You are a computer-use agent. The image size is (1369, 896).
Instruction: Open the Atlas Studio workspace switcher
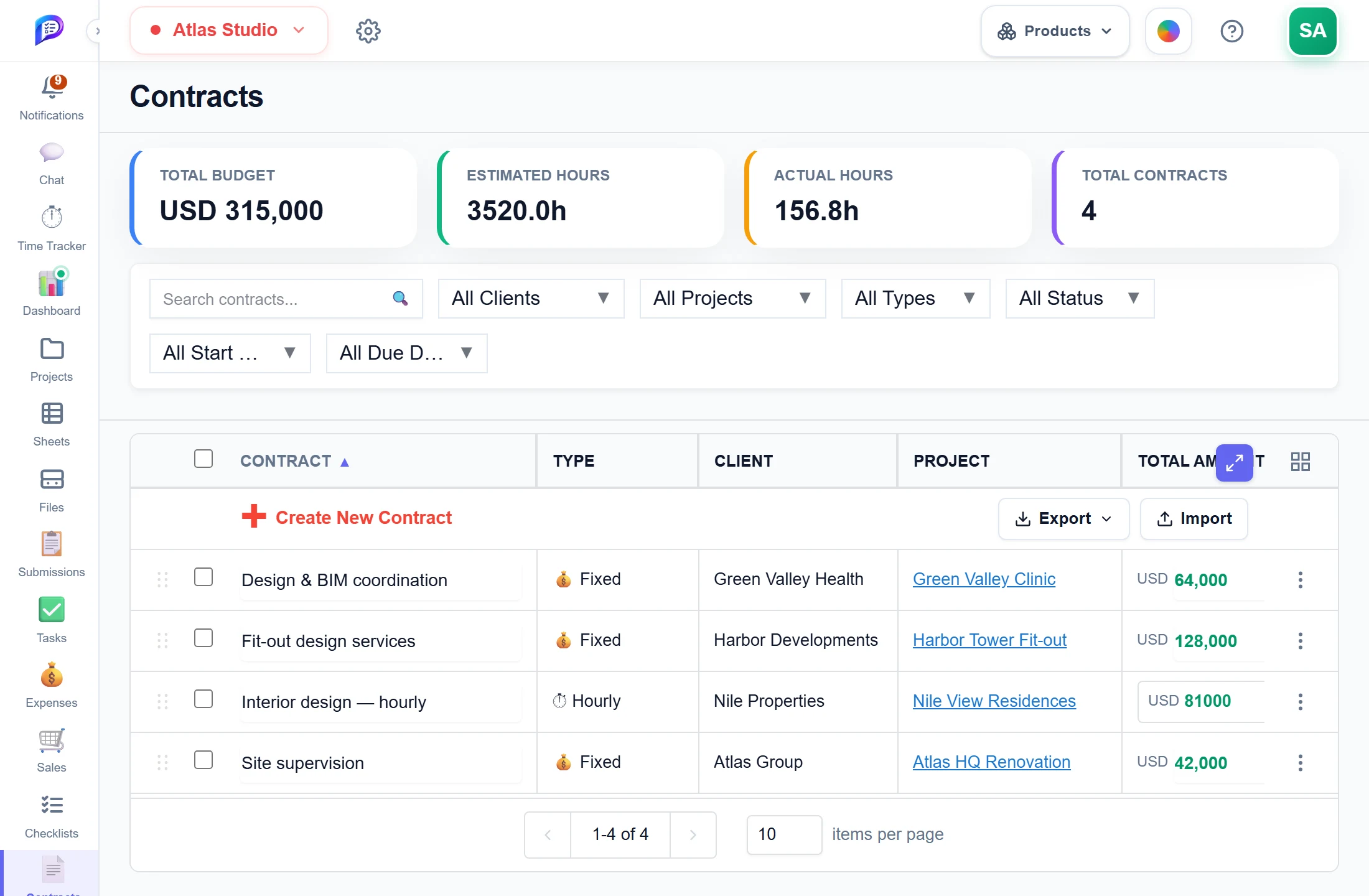pos(228,30)
